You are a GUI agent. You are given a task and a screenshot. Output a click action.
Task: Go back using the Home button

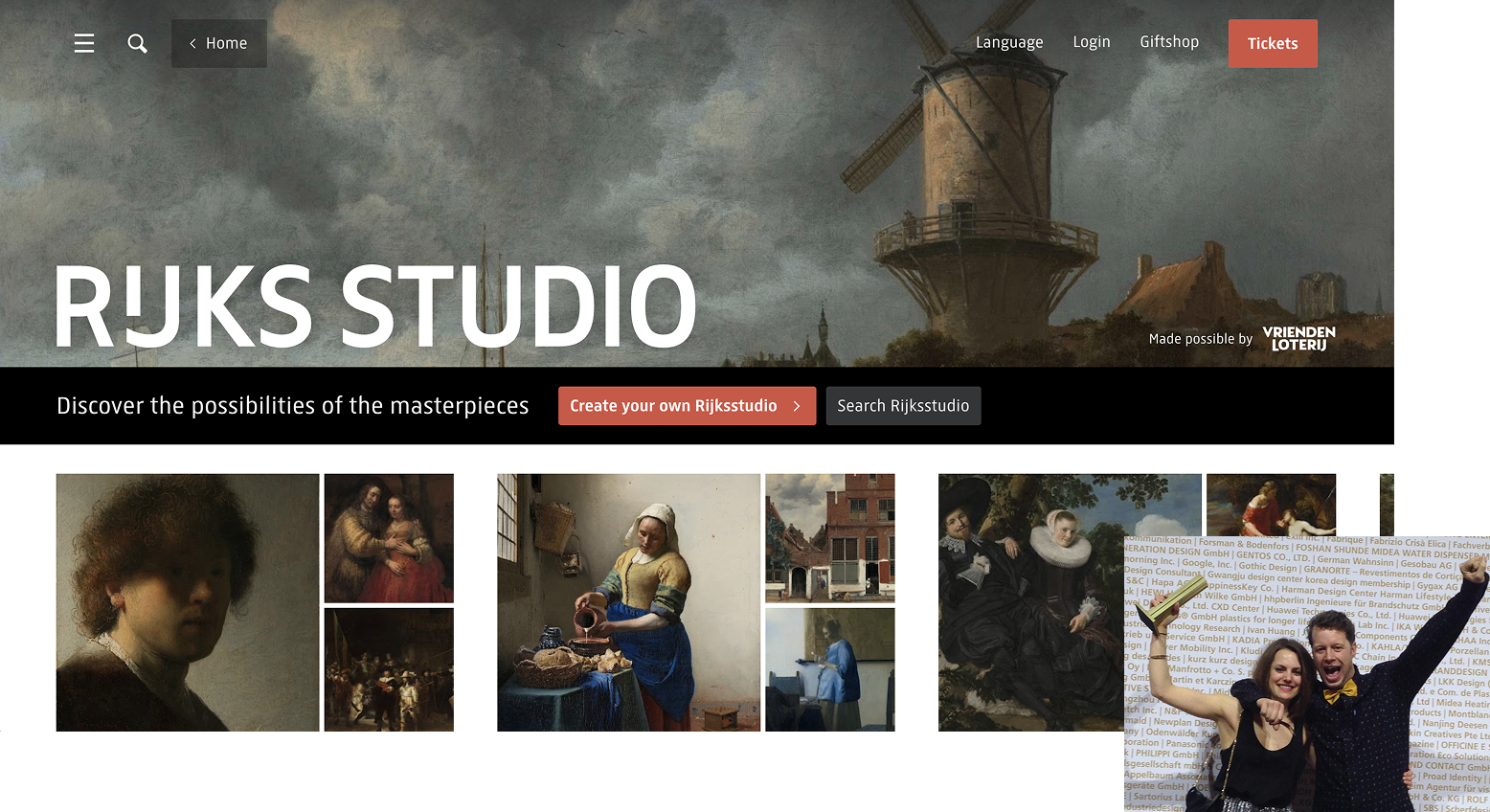[x=219, y=43]
